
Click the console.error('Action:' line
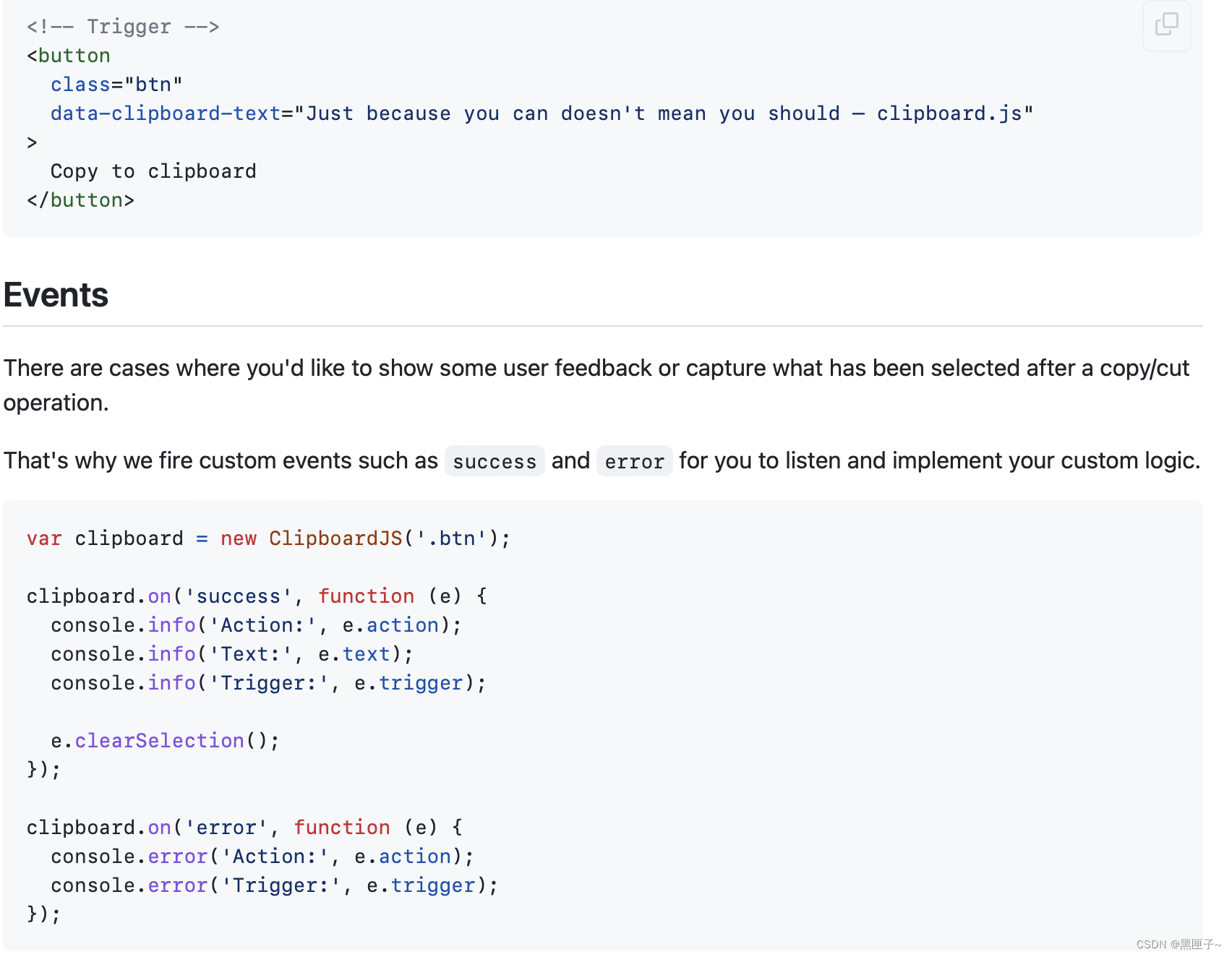pos(262,857)
